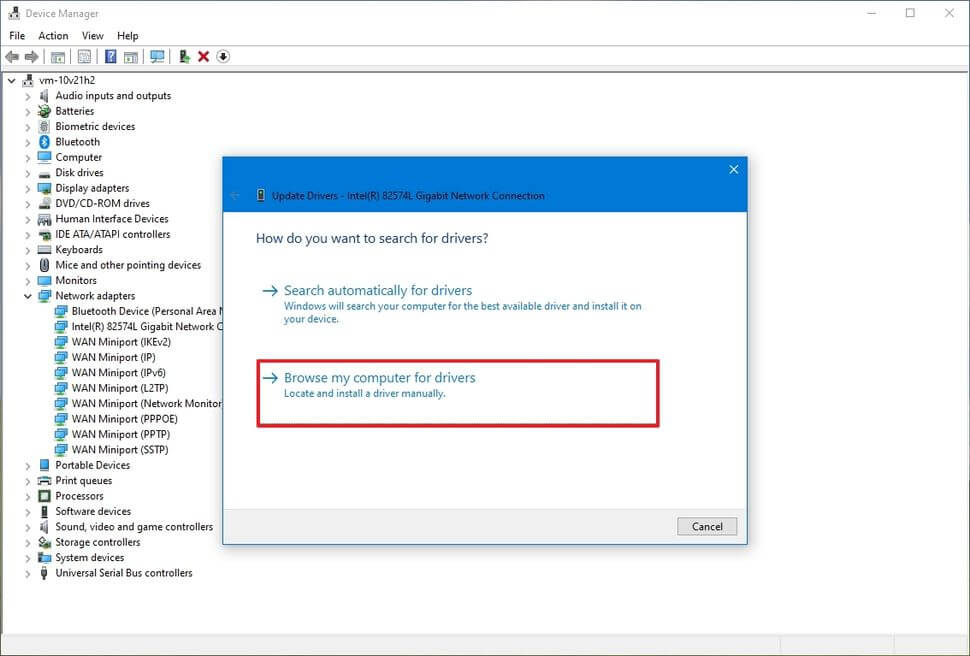Click the network icon in Update Drivers title
970x656 pixels.
(x=260, y=196)
